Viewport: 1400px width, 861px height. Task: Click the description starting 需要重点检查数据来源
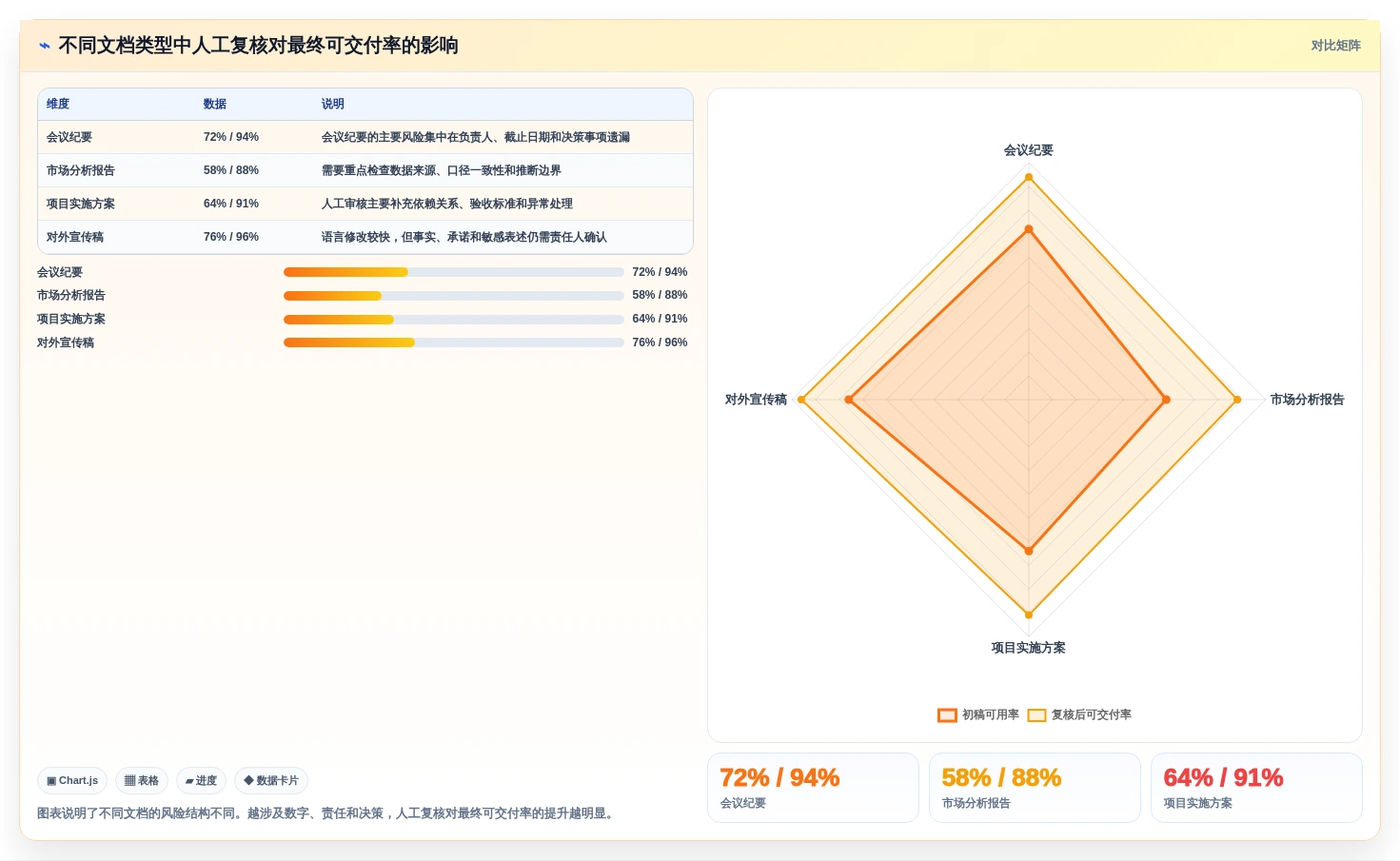pos(442,171)
